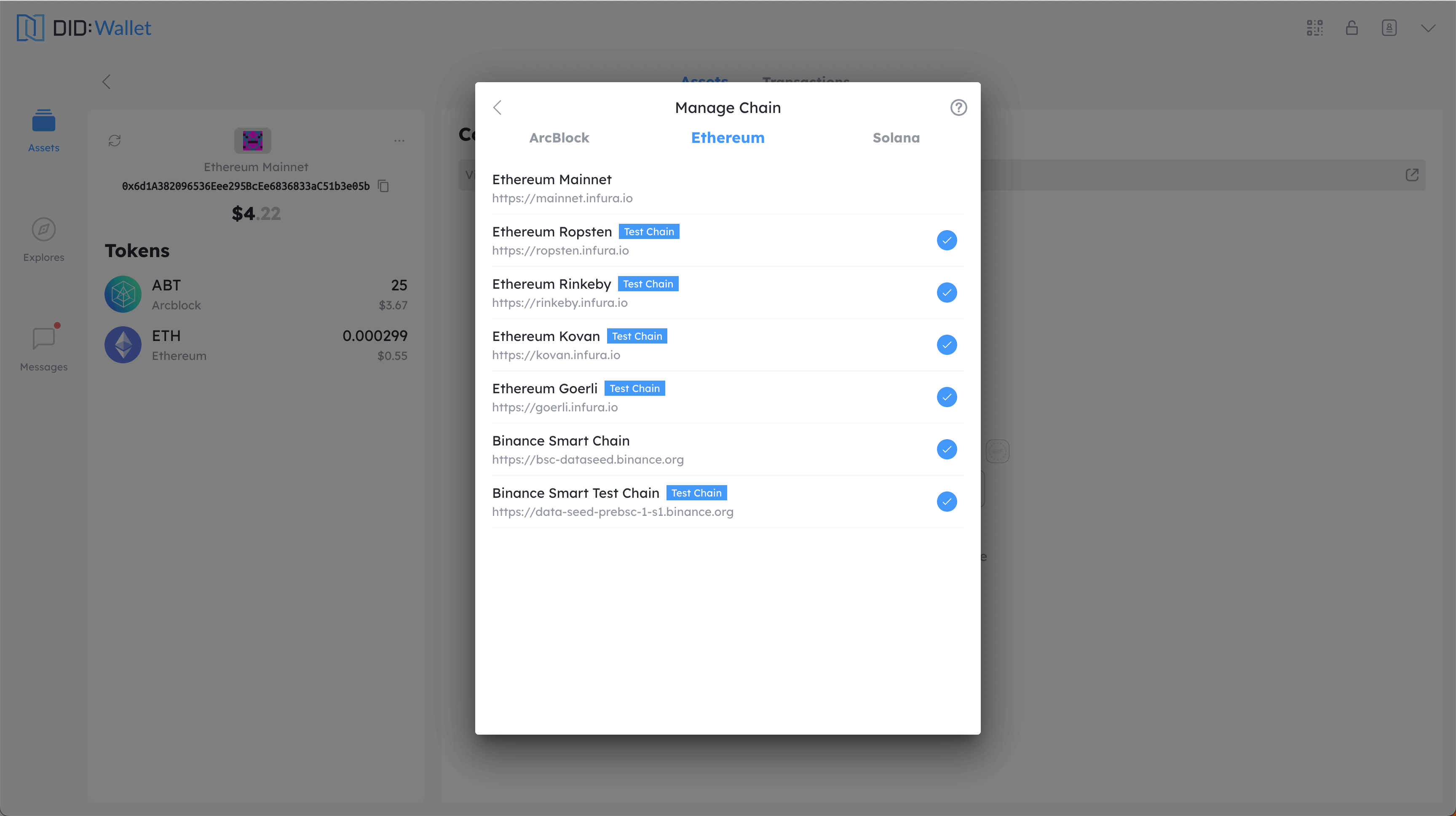Image resolution: width=1456 pixels, height=816 pixels.
Task: Expand the top-right chevron menu
Action: point(1428,28)
